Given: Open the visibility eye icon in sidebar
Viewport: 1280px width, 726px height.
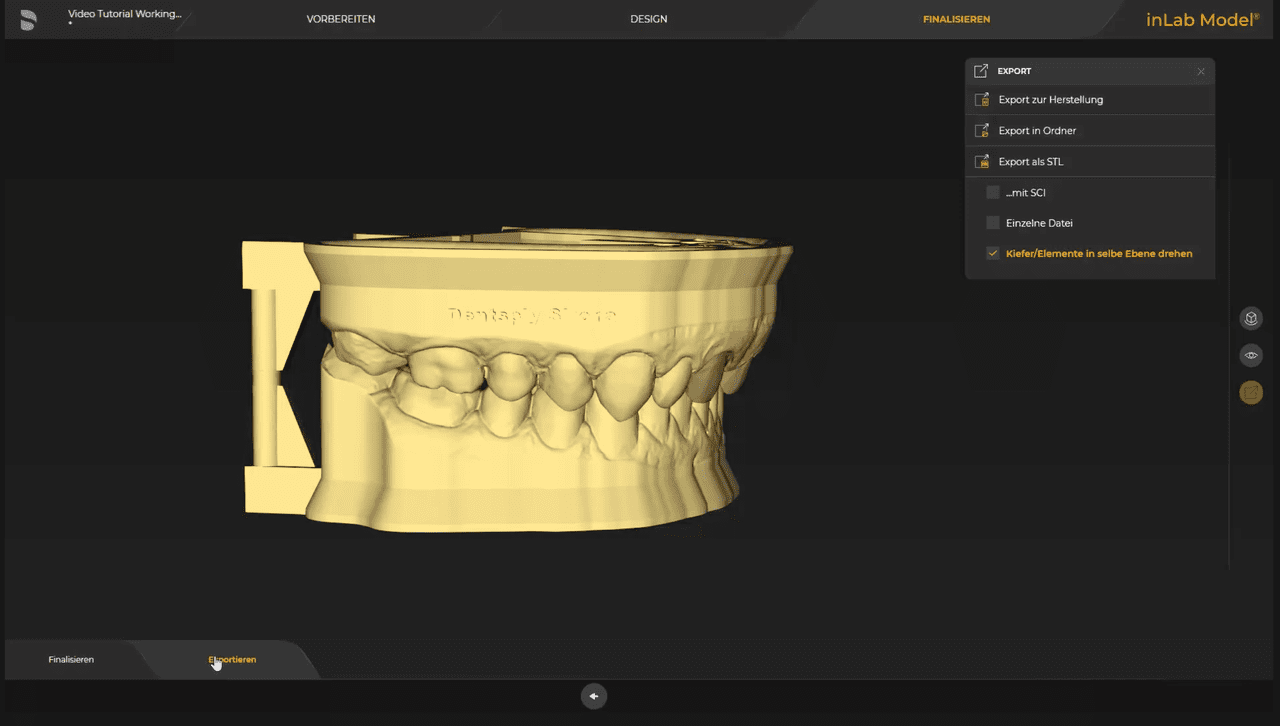Looking at the screenshot, I should click(x=1251, y=355).
